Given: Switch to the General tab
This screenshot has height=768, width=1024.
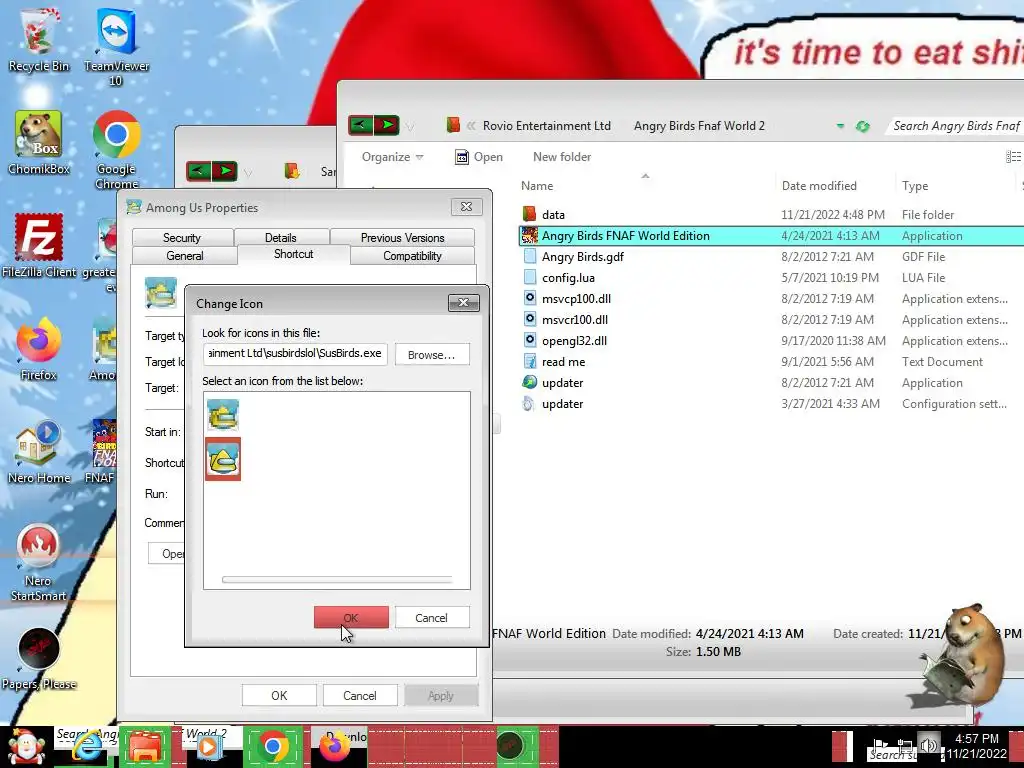Looking at the screenshot, I should click(185, 255).
